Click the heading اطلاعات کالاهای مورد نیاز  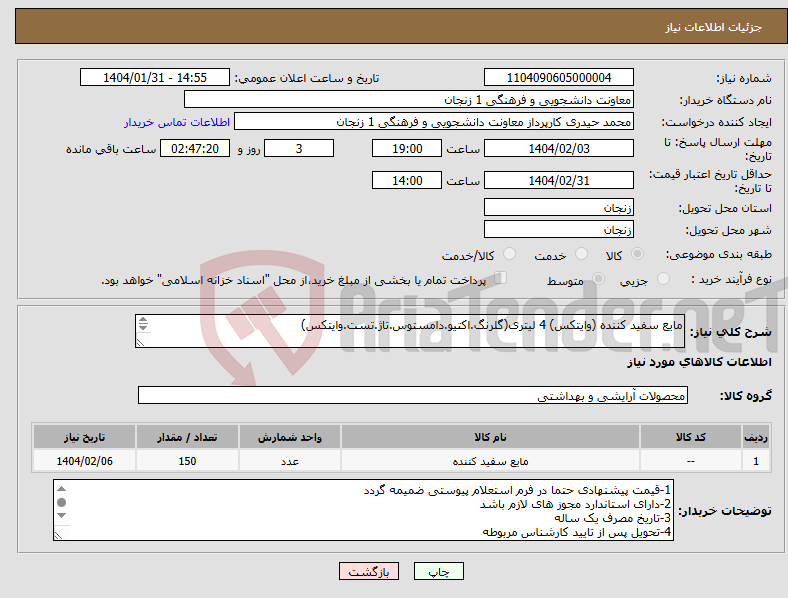pyautogui.click(x=699, y=362)
